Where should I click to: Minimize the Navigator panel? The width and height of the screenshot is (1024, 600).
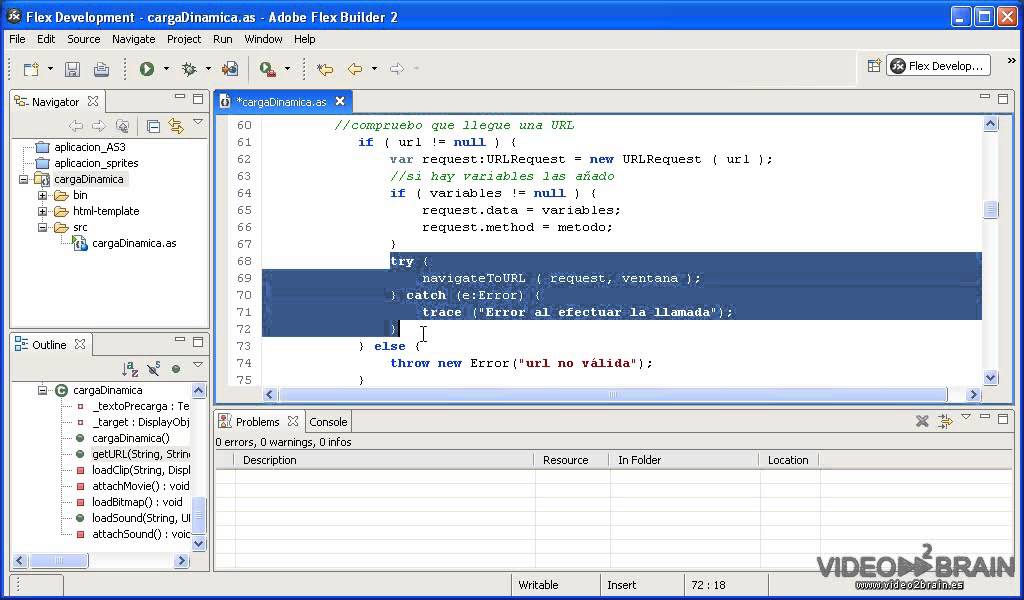click(180, 97)
